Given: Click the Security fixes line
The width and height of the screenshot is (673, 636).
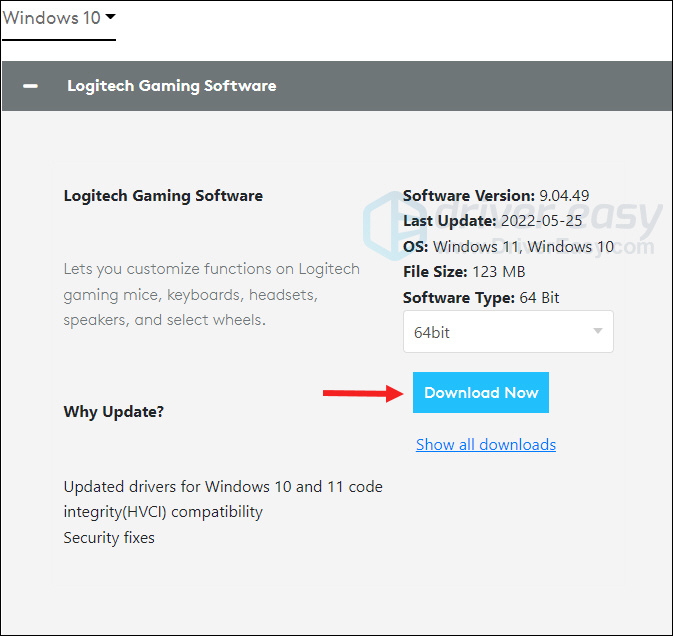Looking at the screenshot, I should point(109,538).
